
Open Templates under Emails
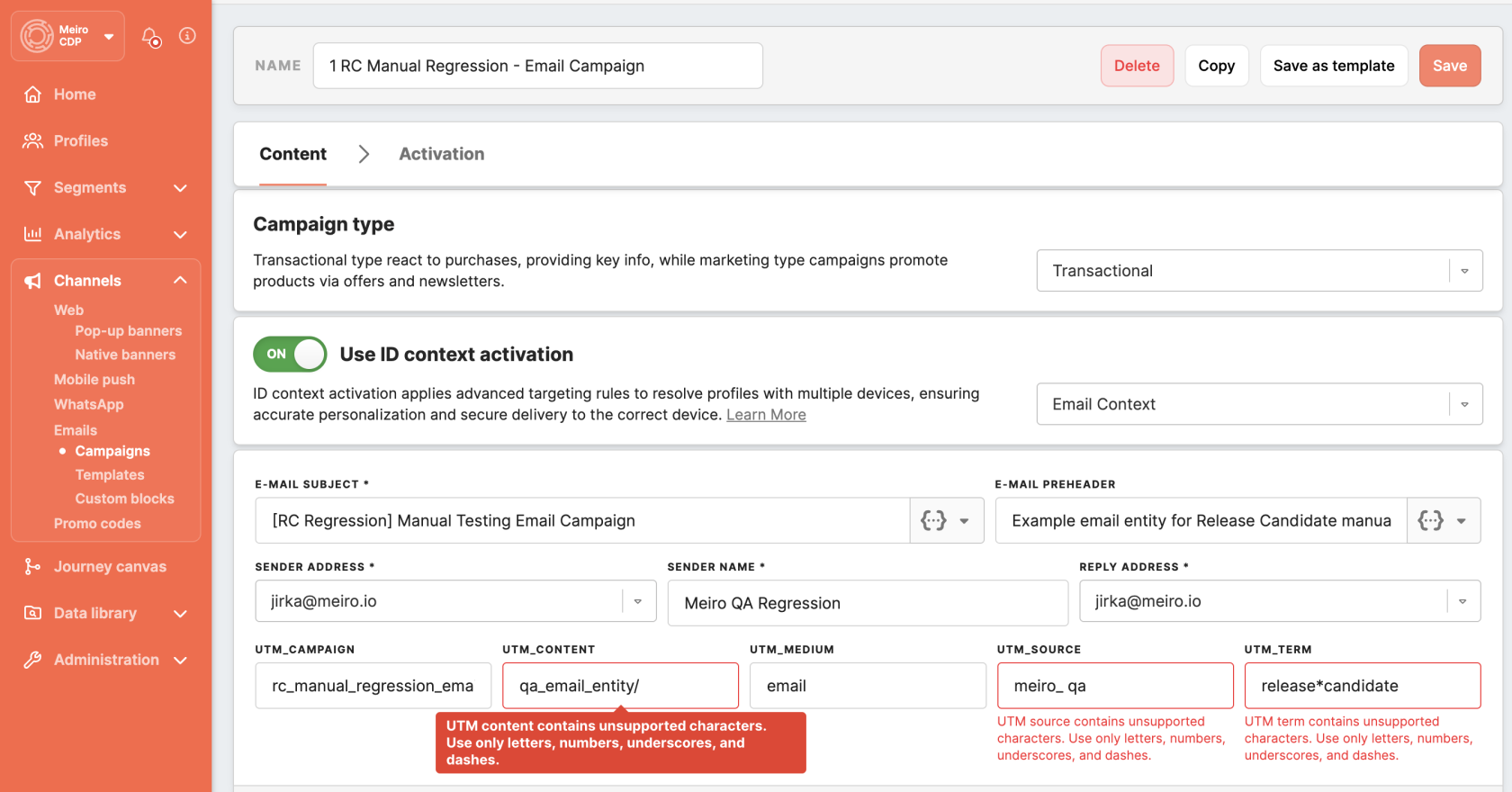coord(110,475)
